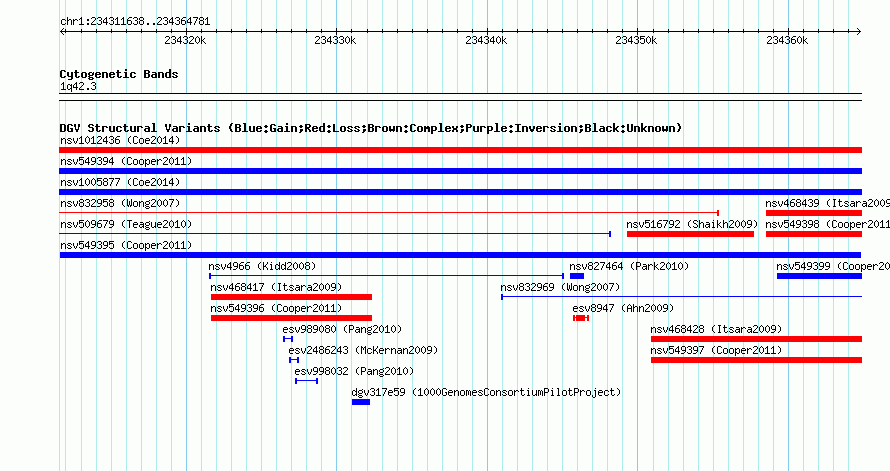
Task: Click the nsv1012436 (Coe2014) label
Action: point(120,140)
